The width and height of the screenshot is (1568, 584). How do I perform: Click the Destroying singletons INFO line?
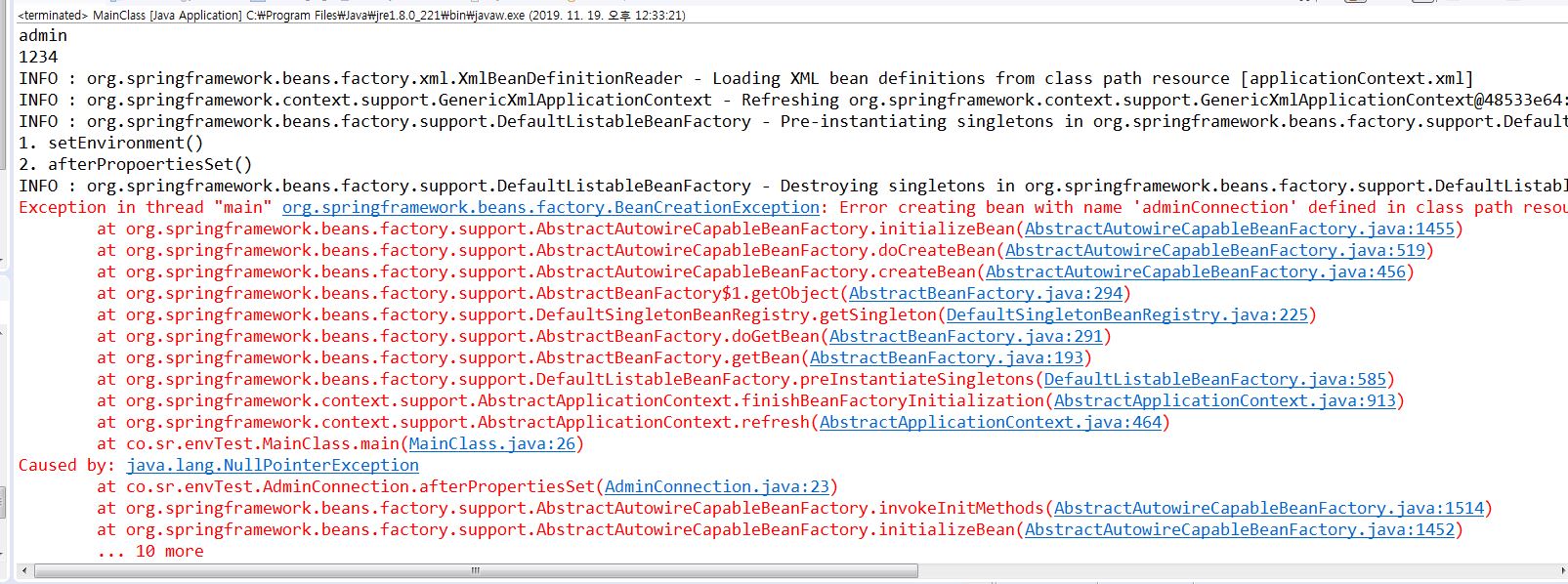[793, 186]
